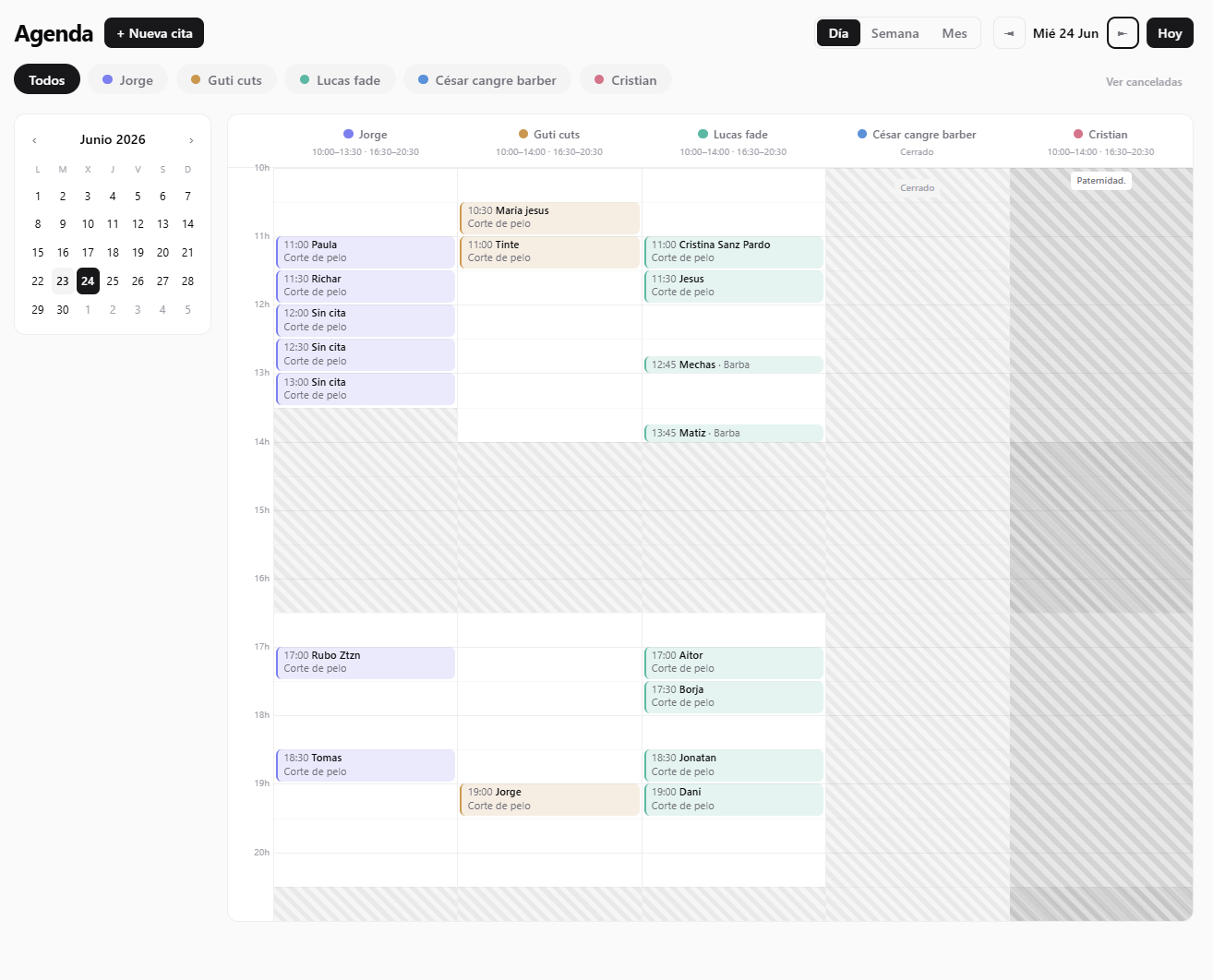Screen dimensions: 1213x980
Task: Filter agenda by Guti cuts
Action: [226, 79]
